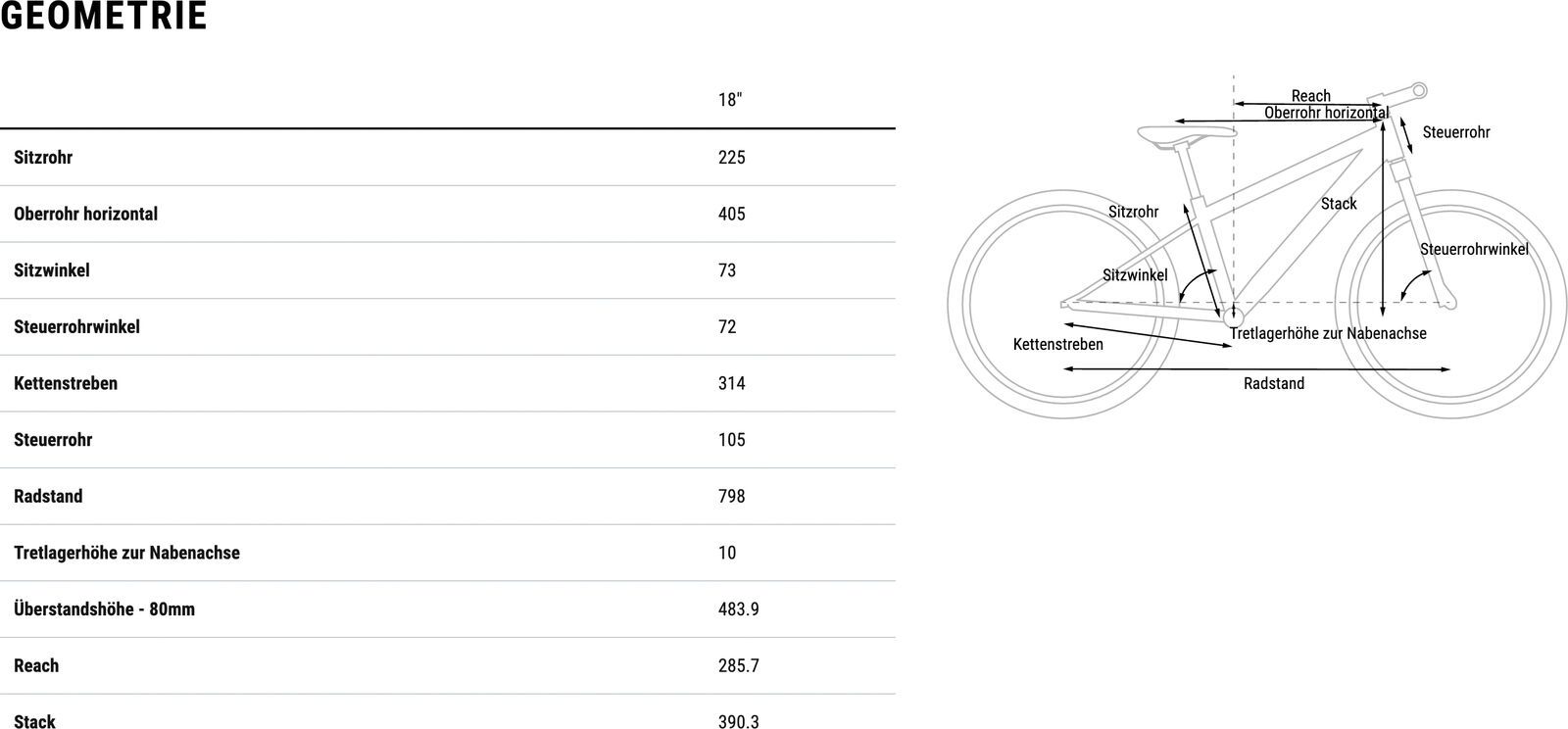The image size is (1568, 729).
Task: Click Tretlagerhöhe zur Nabenachse table row label
Action: (x=126, y=553)
